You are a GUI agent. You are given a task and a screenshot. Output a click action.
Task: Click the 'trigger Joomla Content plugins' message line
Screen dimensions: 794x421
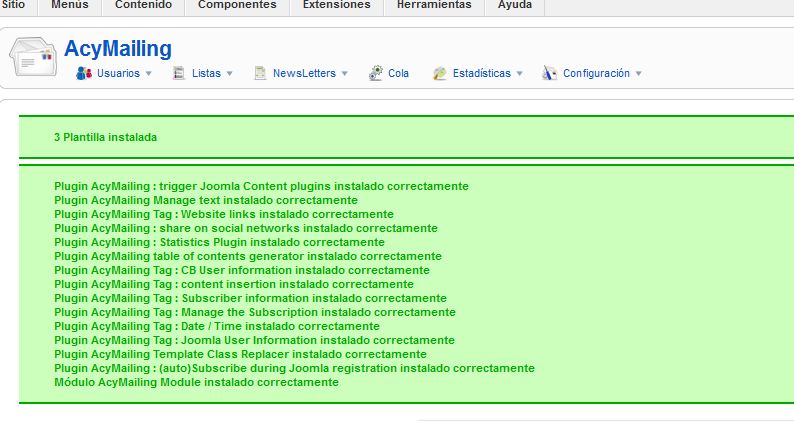(x=261, y=186)
